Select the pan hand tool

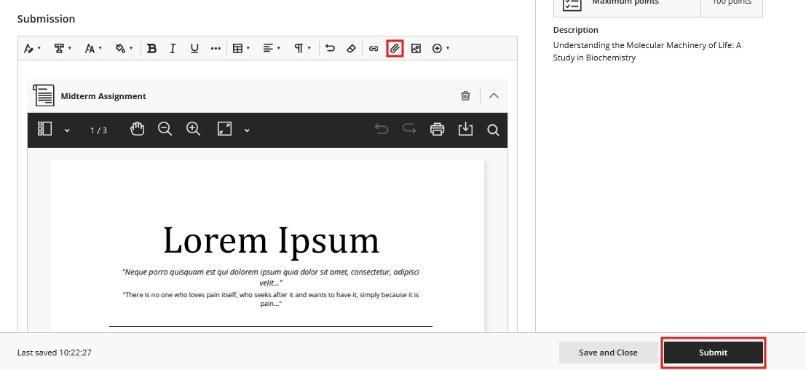point(137,129)
